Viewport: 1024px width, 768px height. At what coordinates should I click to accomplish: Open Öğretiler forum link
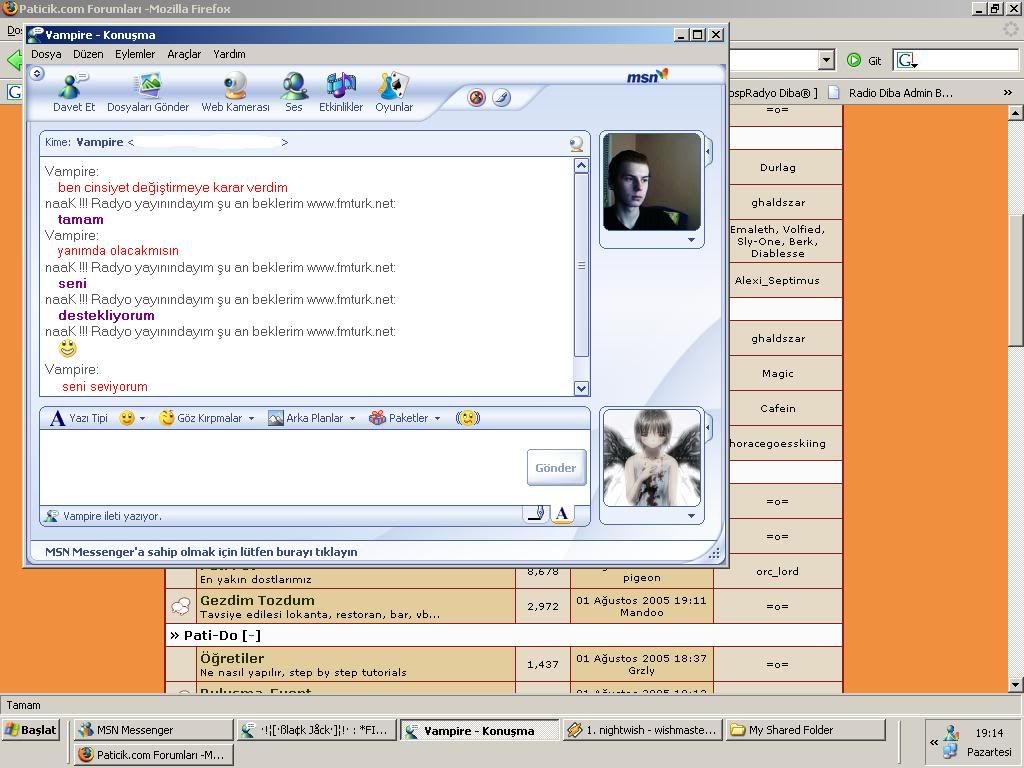(x=232, y=658)
